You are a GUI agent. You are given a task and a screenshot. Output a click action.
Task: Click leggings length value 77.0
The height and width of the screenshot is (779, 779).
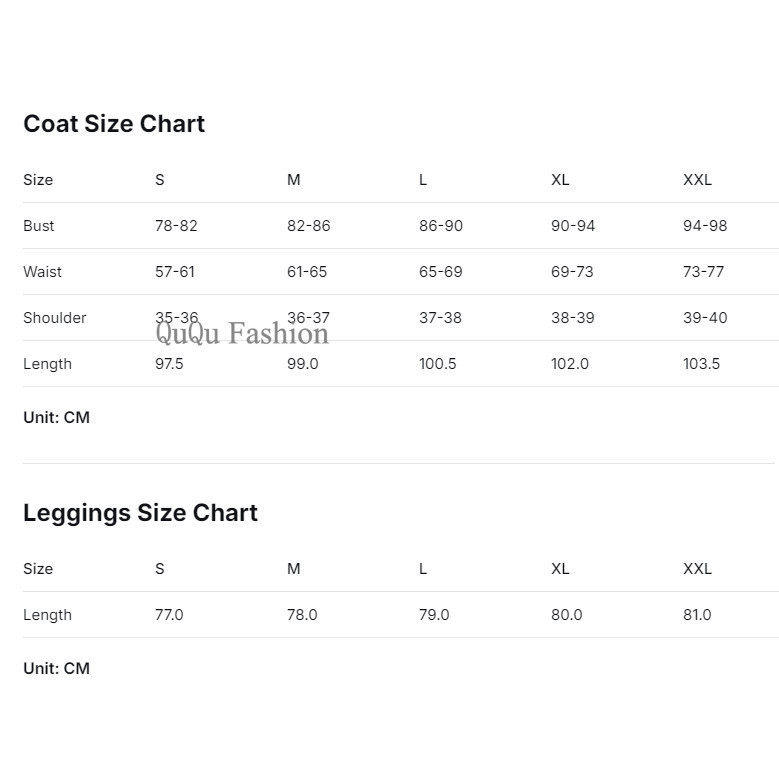(169, 615)
